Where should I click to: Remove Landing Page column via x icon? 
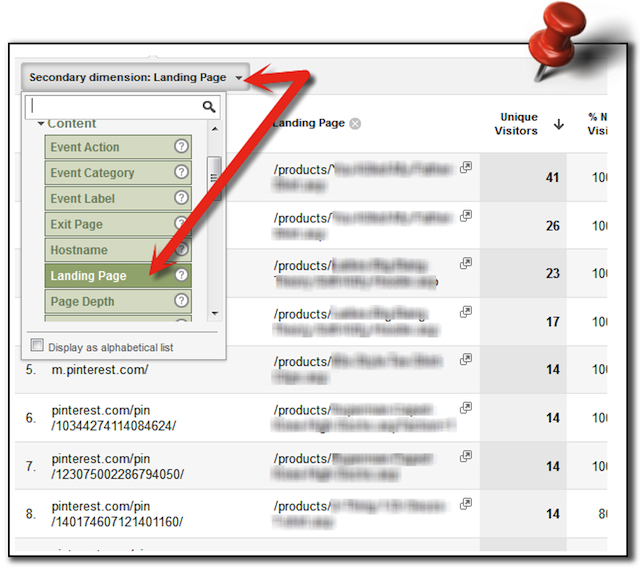coord(355,124)
